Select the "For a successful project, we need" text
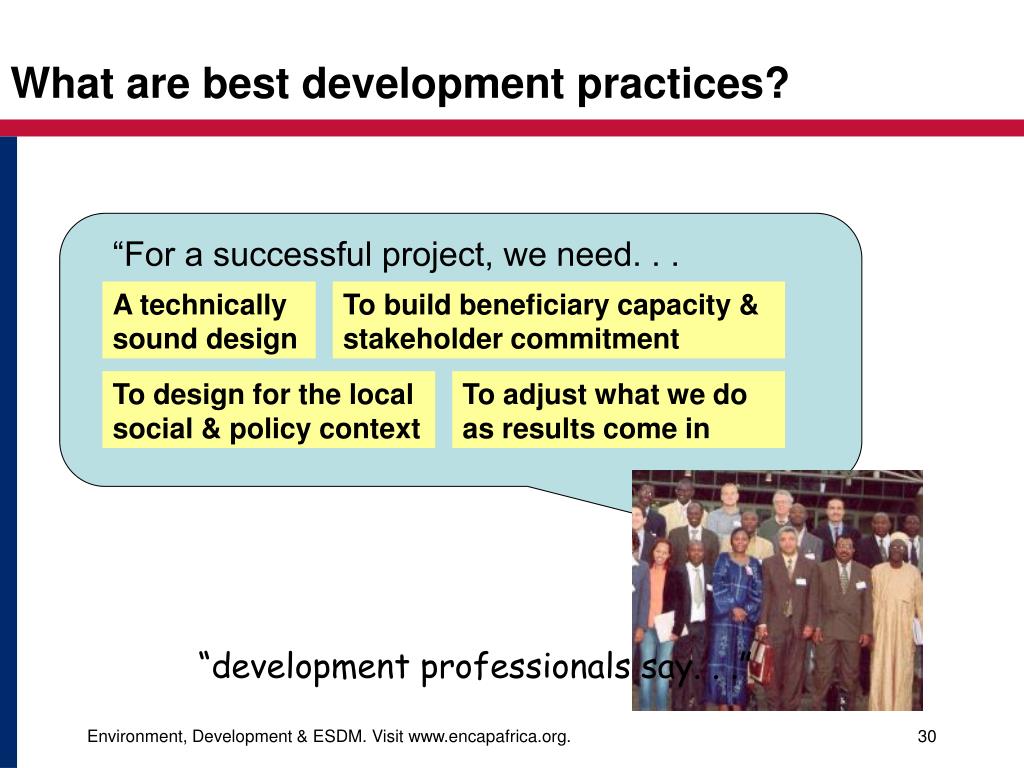The width and height of the screenshot is (1024, 768). click(396, 254)
